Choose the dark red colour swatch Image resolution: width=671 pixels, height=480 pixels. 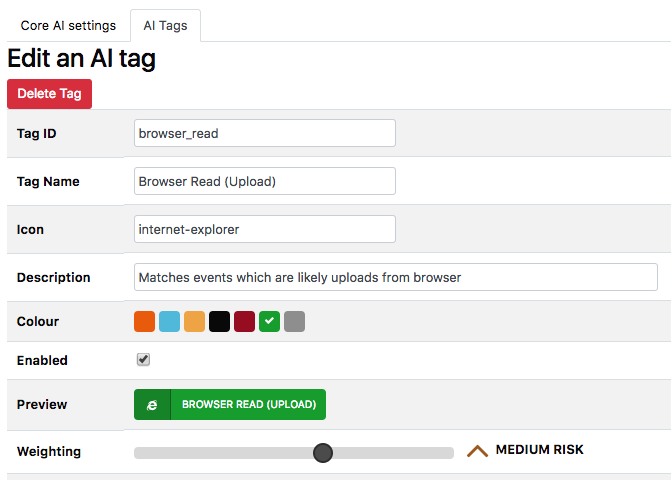point(244,322)
